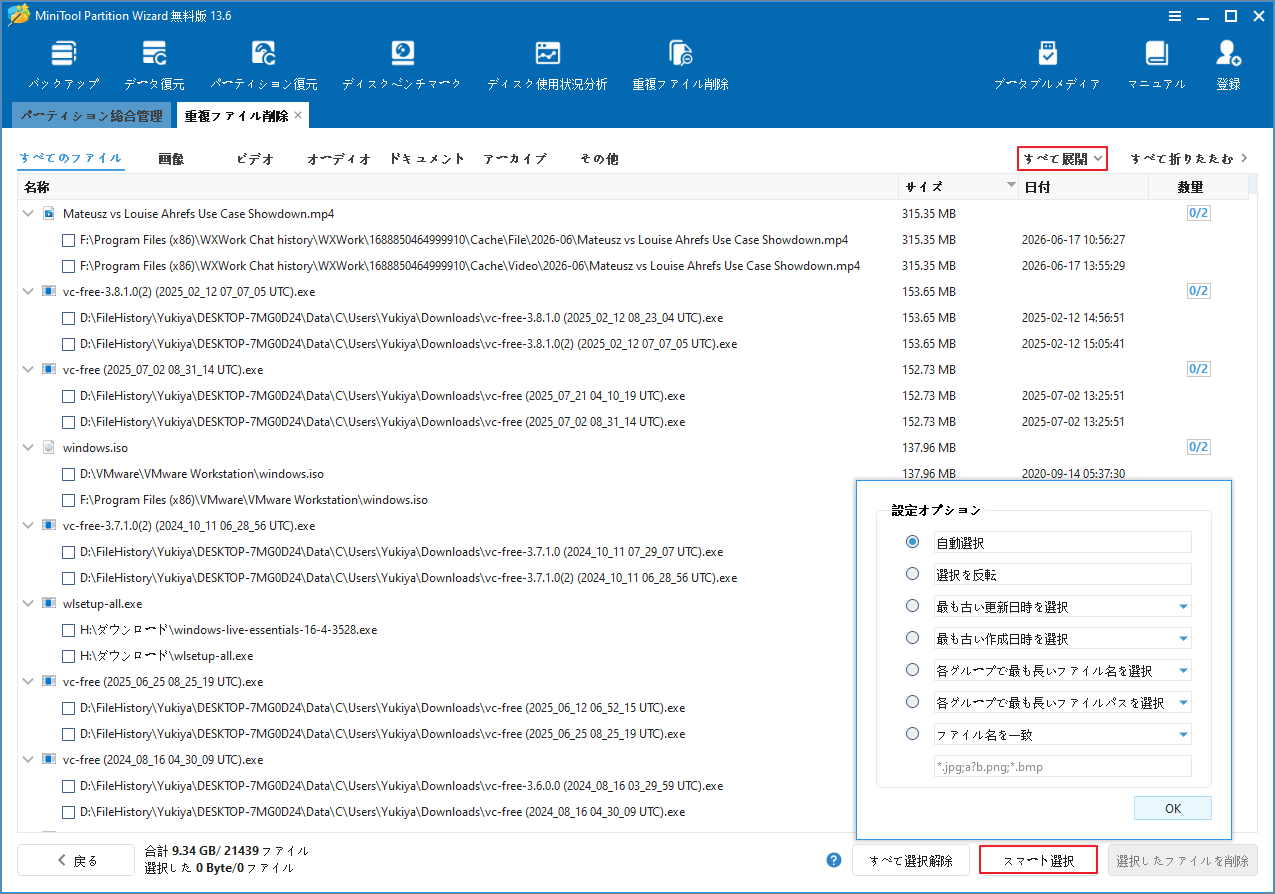Open ファイル名を一致 dropdown arrow

click(x=1183, y=735)
